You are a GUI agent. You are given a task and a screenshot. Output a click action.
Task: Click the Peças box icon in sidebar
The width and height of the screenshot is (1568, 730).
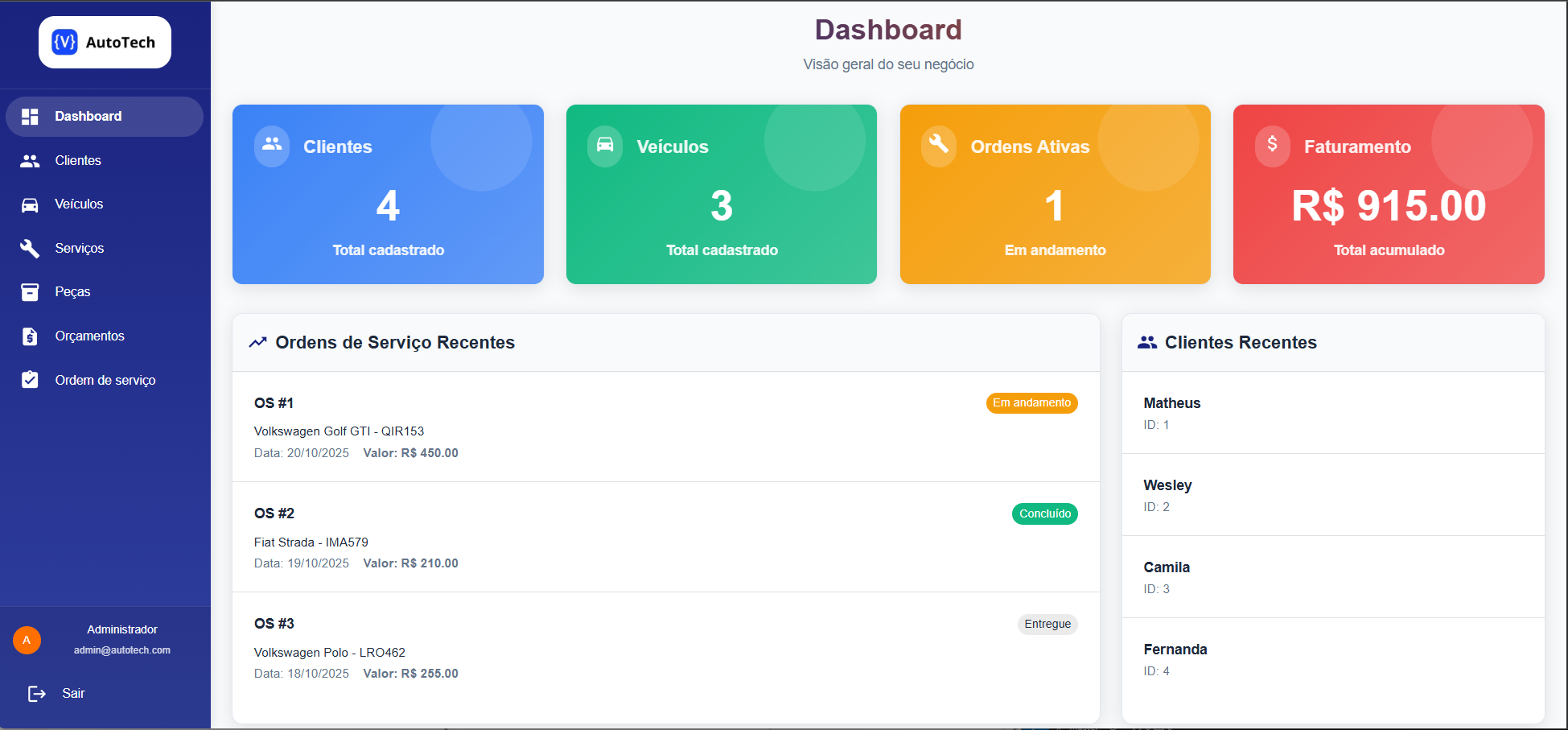click(x=30, y=292)
